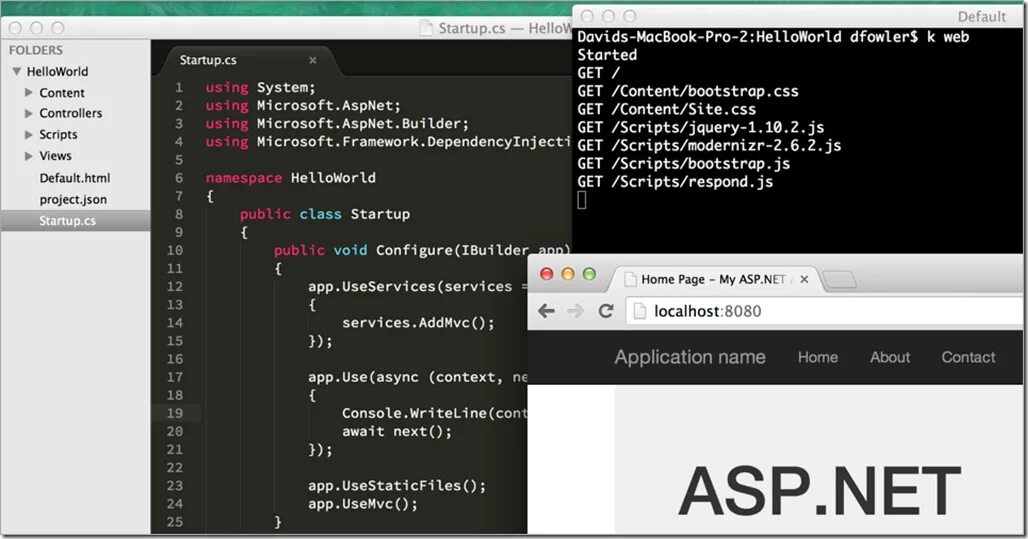Close the Startup.cs editor tab

313,60
